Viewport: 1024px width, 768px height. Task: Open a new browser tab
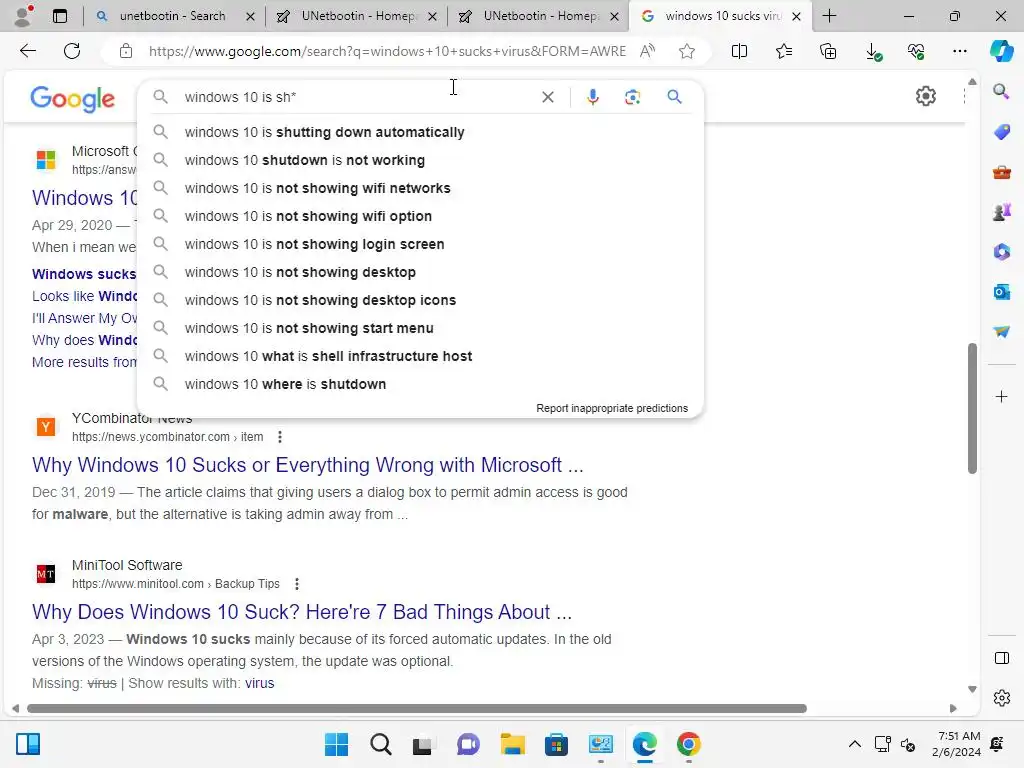pyautogui.click(x=829, y=16)
